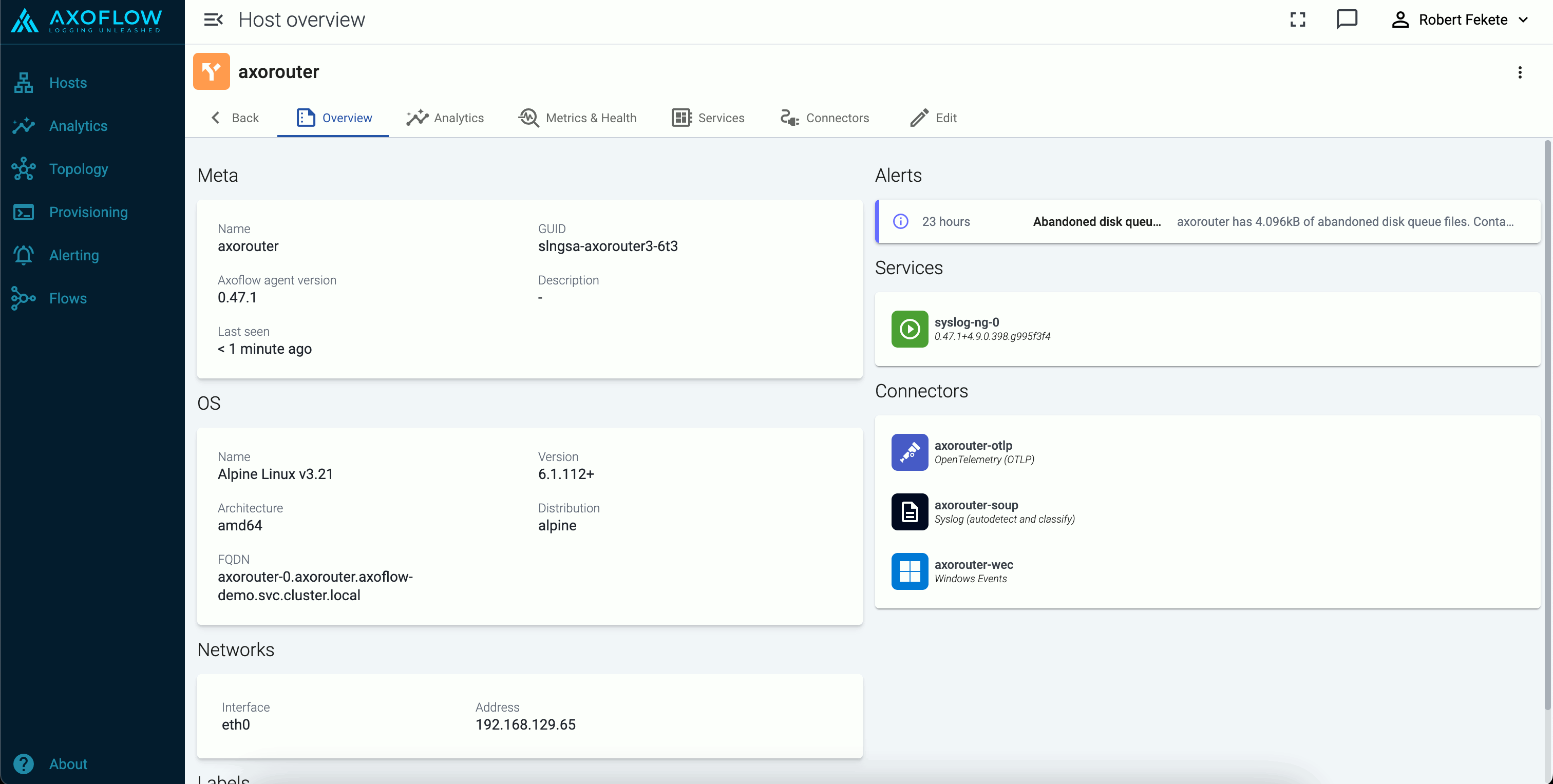This screenshot has height=784, width=1553.
Task: Open the Provisioning terminal icon
Action: point(24,212)
